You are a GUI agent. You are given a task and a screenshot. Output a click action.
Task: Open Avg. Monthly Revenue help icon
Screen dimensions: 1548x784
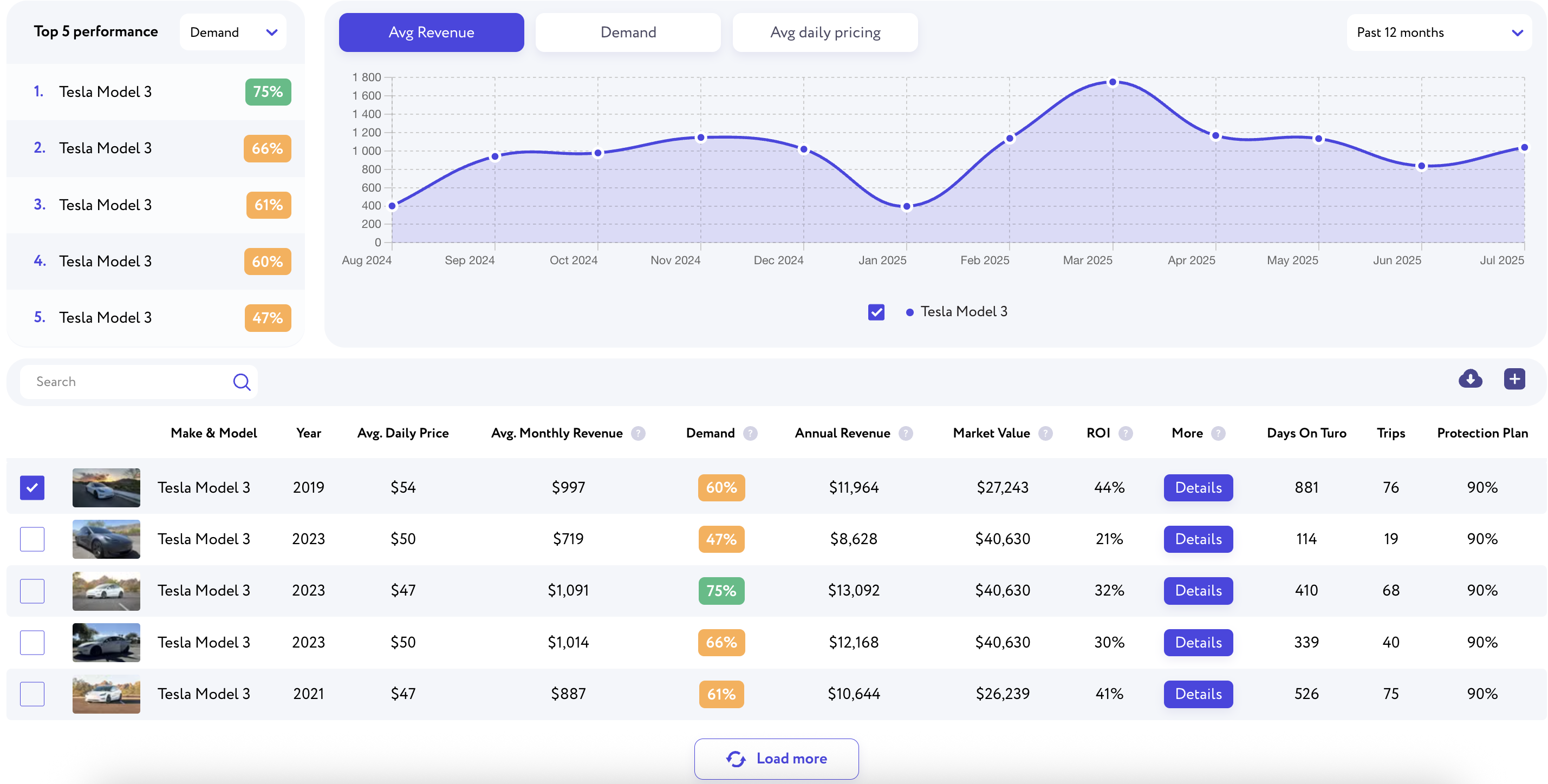click(638, 433)
